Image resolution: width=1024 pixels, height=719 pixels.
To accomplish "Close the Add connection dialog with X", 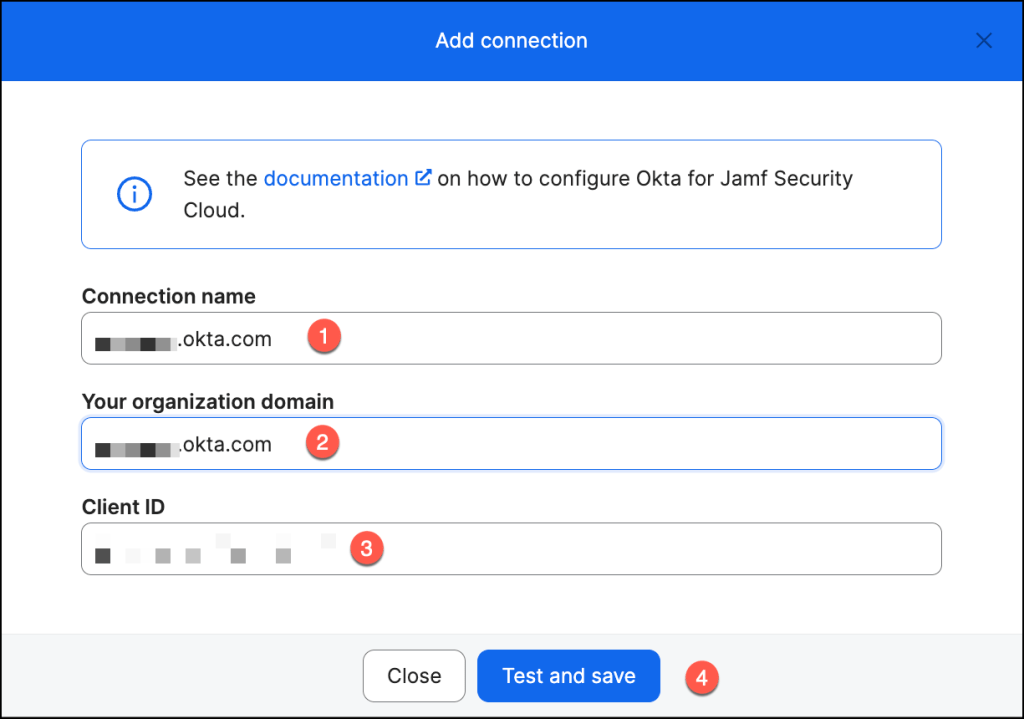I will (984, 41).
